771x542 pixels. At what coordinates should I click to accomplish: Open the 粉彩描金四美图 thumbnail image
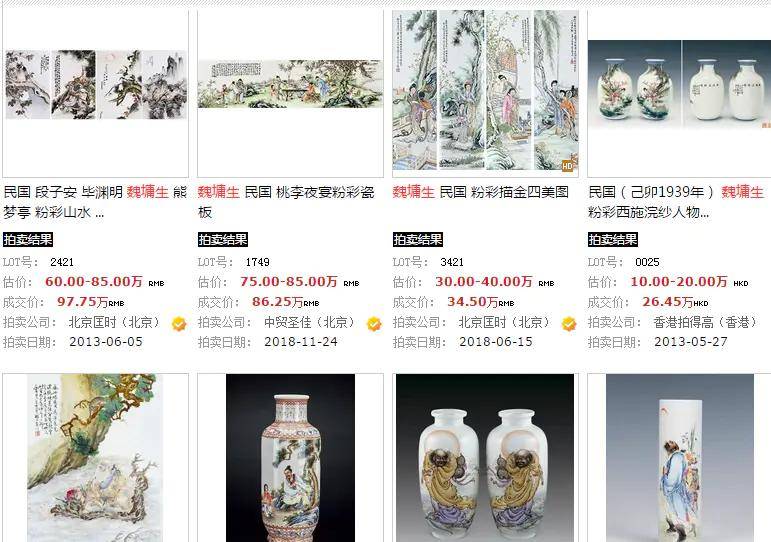tap(485, 90)
